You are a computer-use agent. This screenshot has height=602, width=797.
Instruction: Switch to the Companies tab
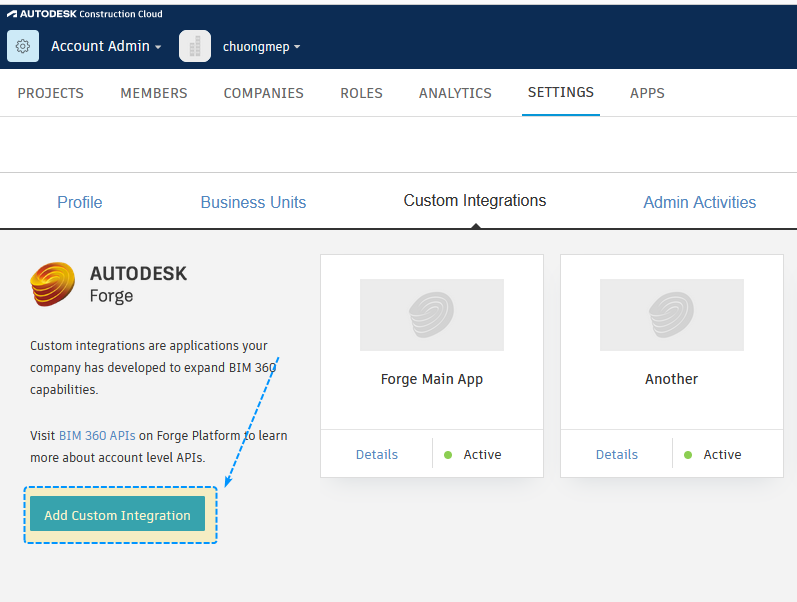click(264, 93)
